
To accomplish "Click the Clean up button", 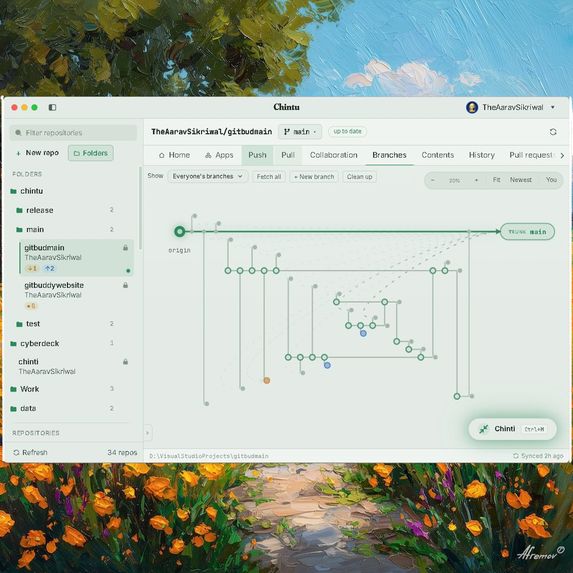I will (x=360, y=177).
